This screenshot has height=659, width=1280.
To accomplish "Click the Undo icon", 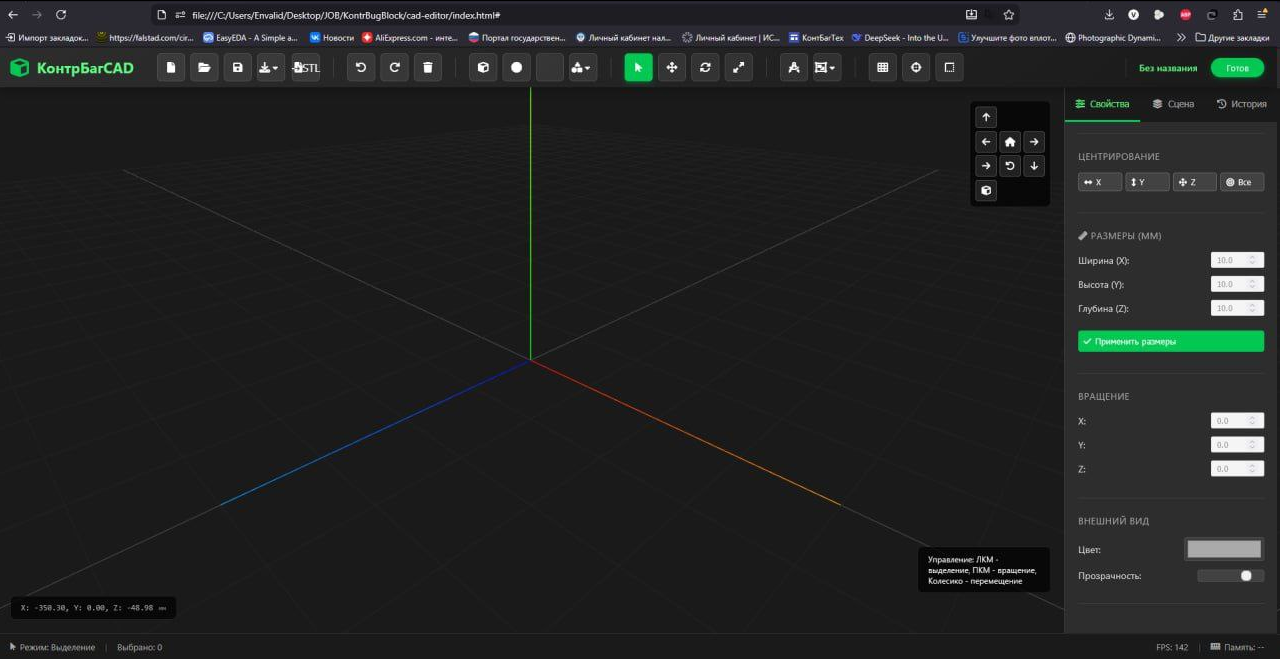I will coord(360,67).
